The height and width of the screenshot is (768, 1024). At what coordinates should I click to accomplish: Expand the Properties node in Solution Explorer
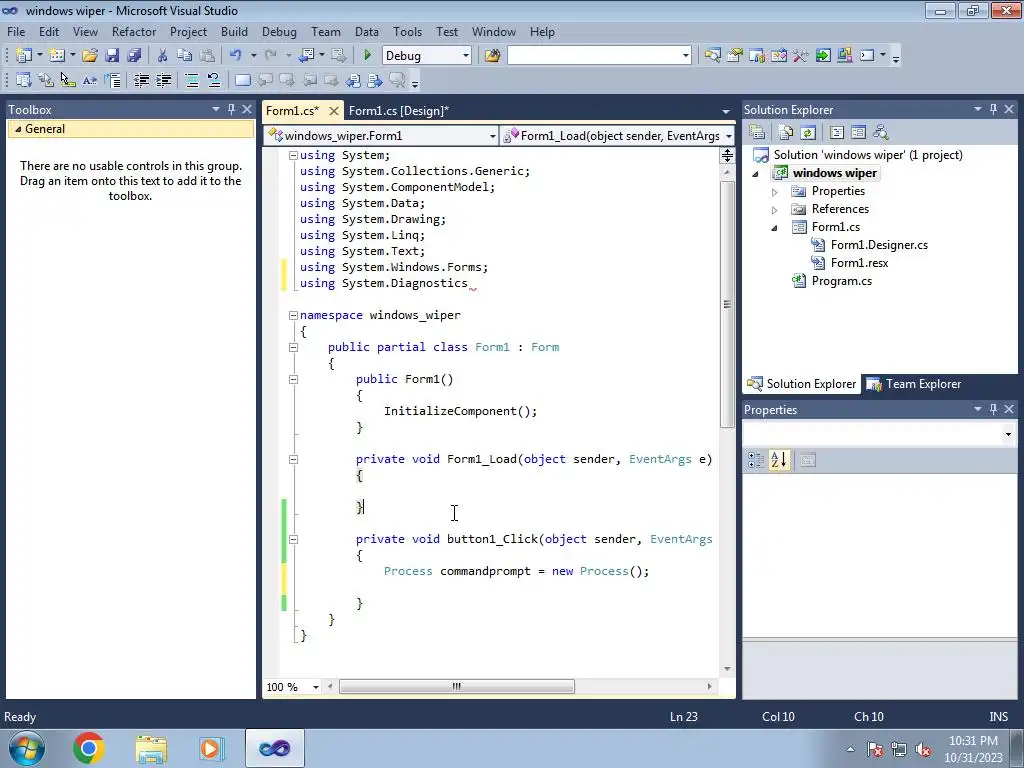coord(775,192)
